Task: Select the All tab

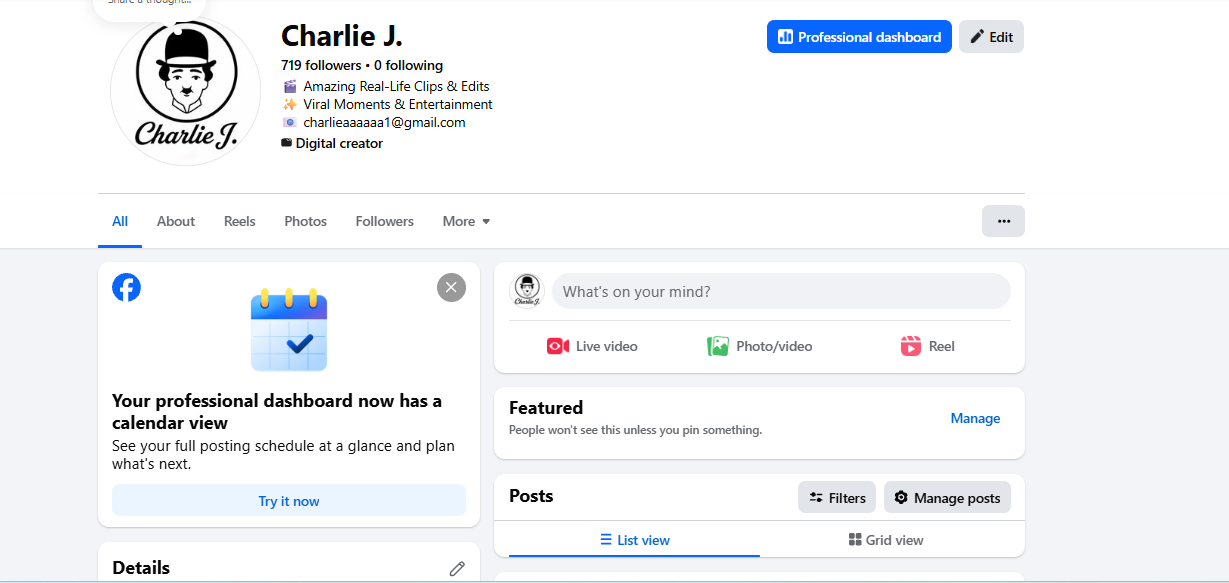Action: point(120,221)
